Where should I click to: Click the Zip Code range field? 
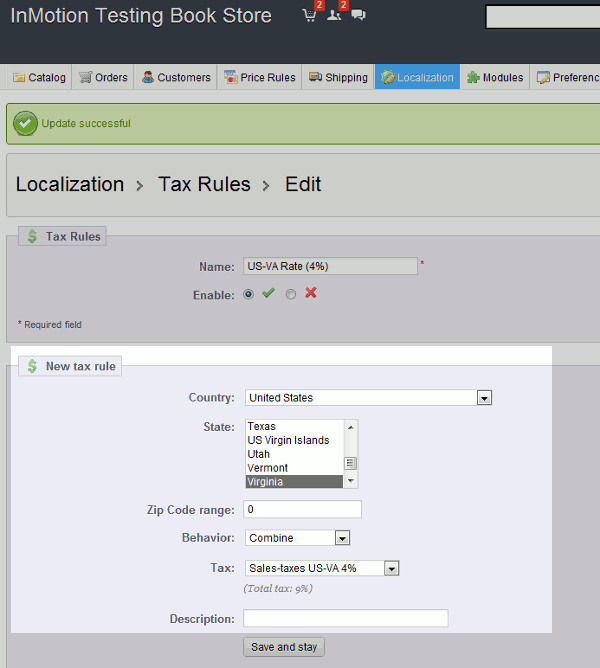coord(303,510)
